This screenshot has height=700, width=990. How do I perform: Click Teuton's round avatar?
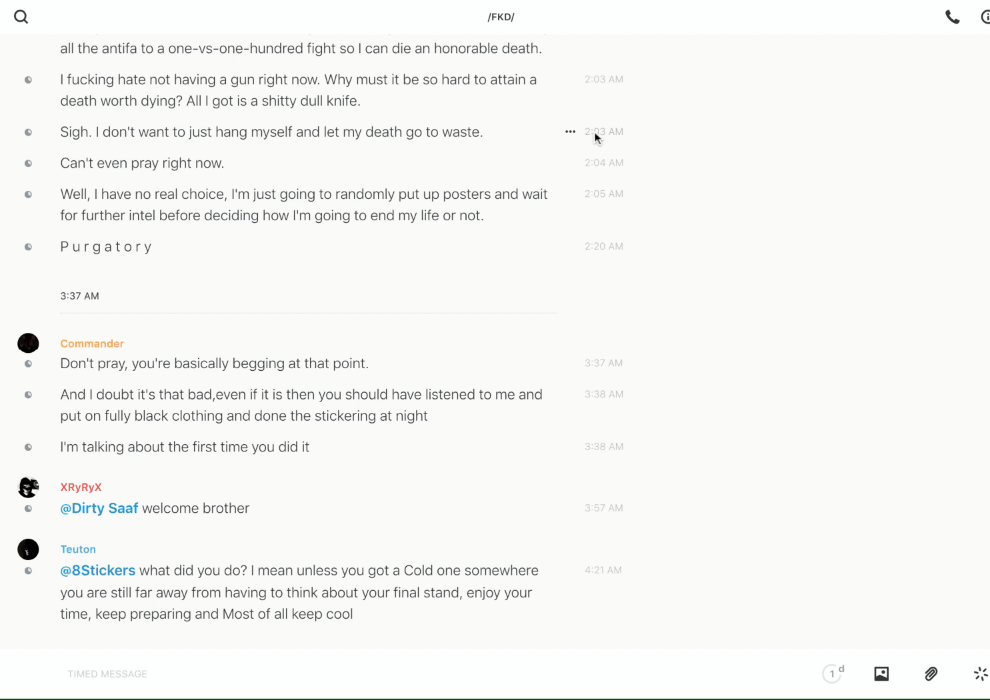28,549
